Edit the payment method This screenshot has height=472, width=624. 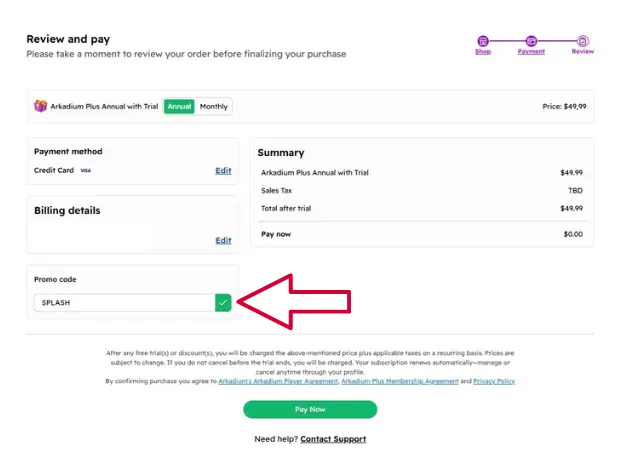[223, 171]
